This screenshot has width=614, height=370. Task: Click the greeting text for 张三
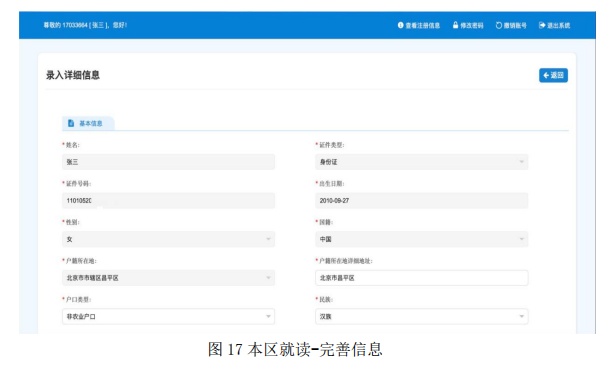click(x=85, y=25)
